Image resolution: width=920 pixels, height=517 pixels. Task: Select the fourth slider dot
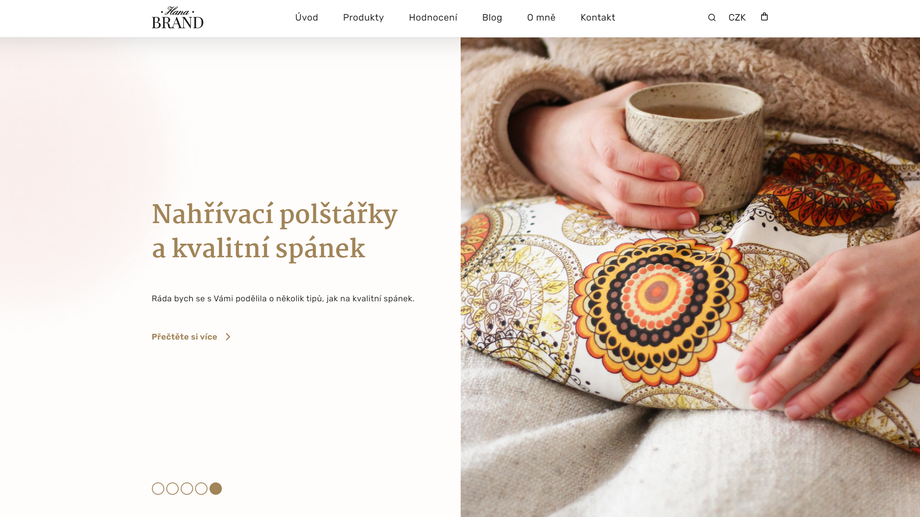click(x=201, y=488)
